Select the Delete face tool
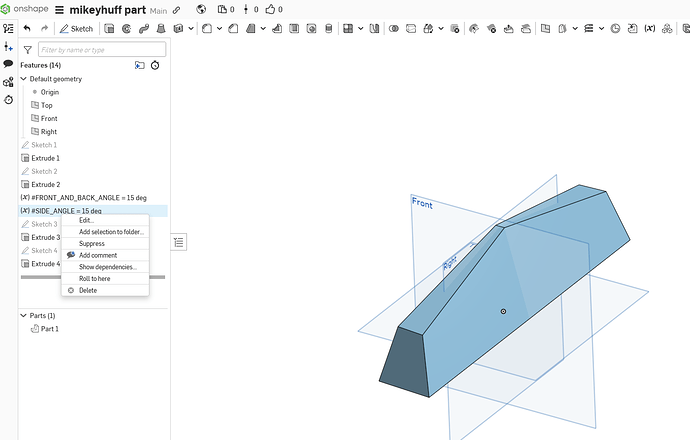Screen dimensions: 690x440 pyautogui.click(x=491, y=29)
